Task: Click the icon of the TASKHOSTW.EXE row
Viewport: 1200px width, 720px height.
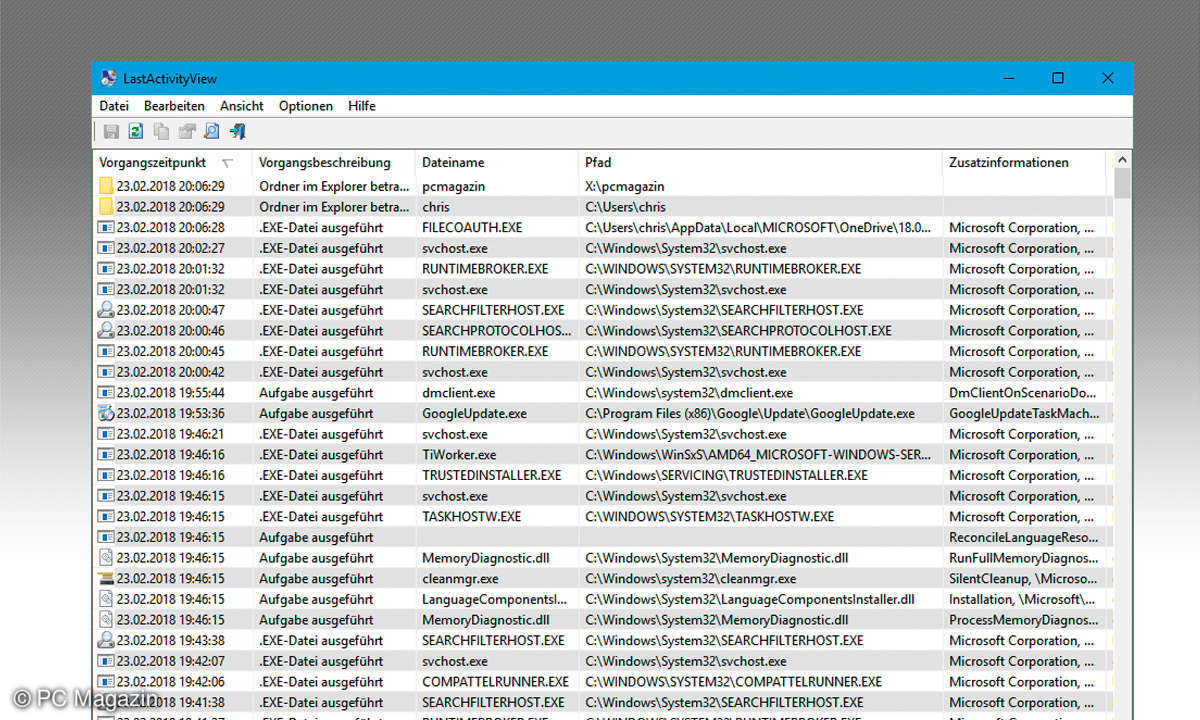Action: coord(106,517)
